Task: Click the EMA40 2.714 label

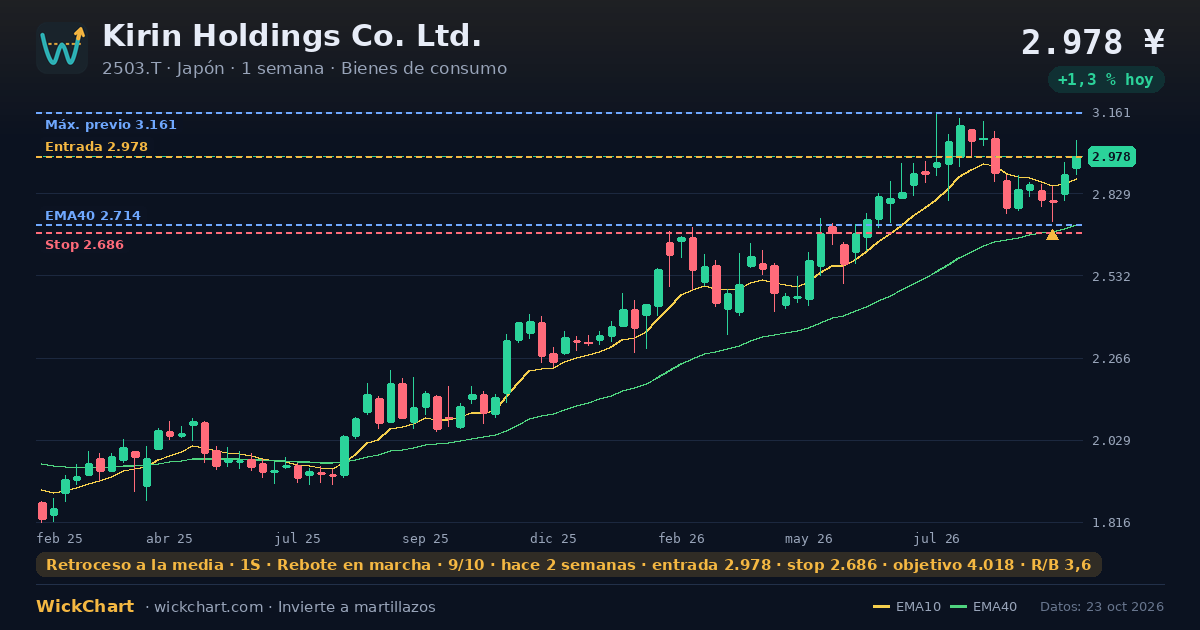Action: pos(93,216)
